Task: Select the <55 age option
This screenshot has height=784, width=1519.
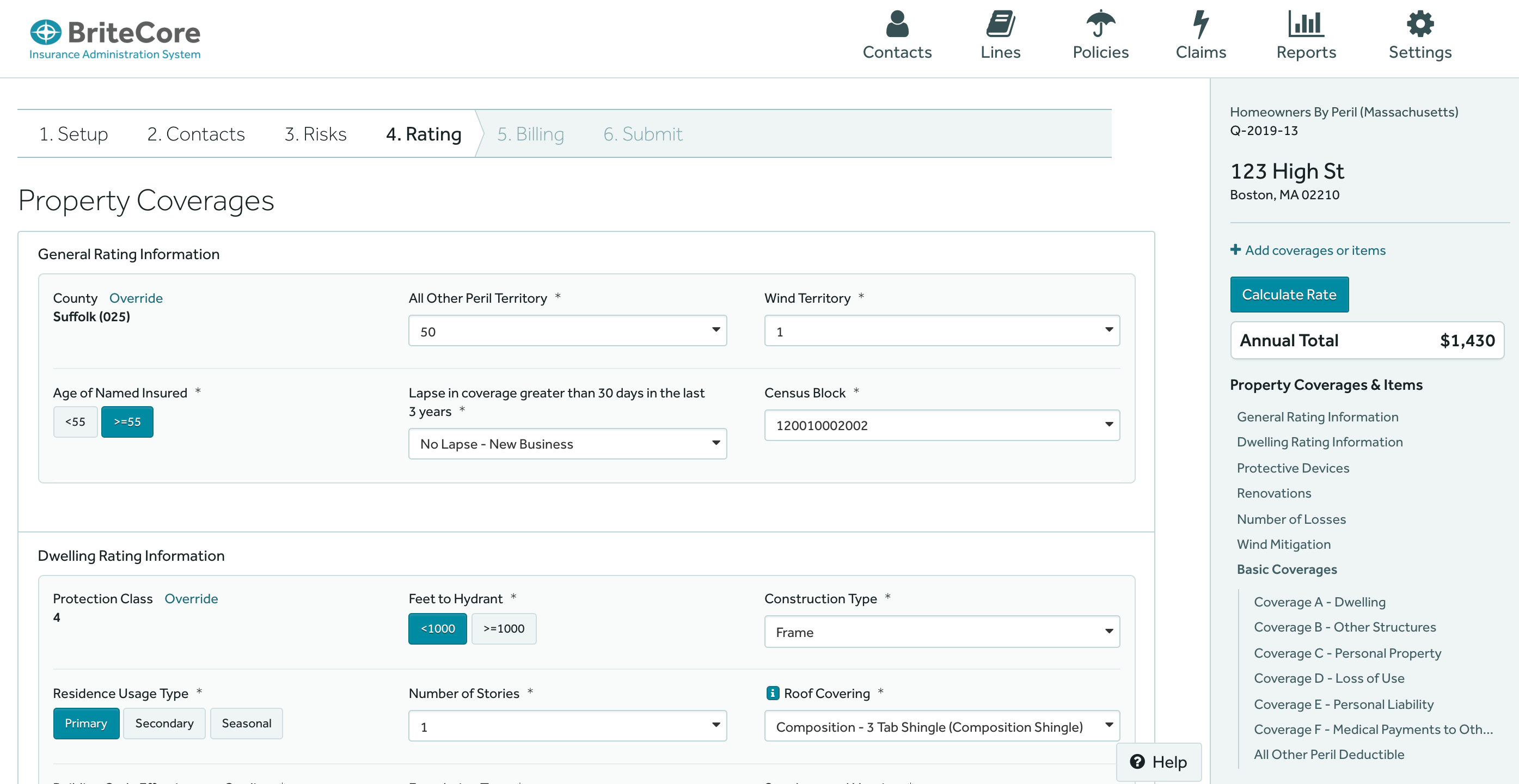Action: tap(75, 422)
